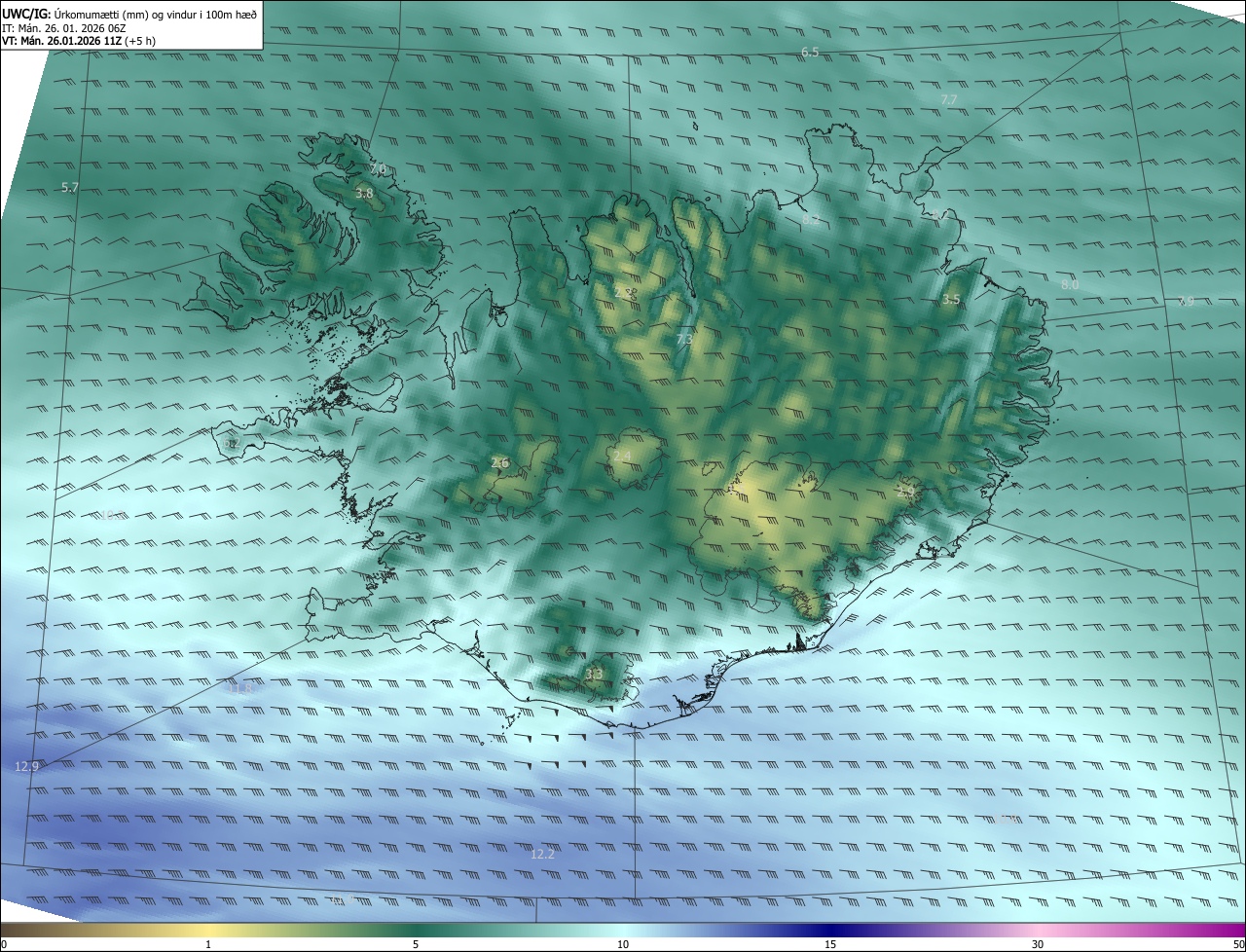
Task: Click the 10 tick on the color scale
Action: click(623, 944)
